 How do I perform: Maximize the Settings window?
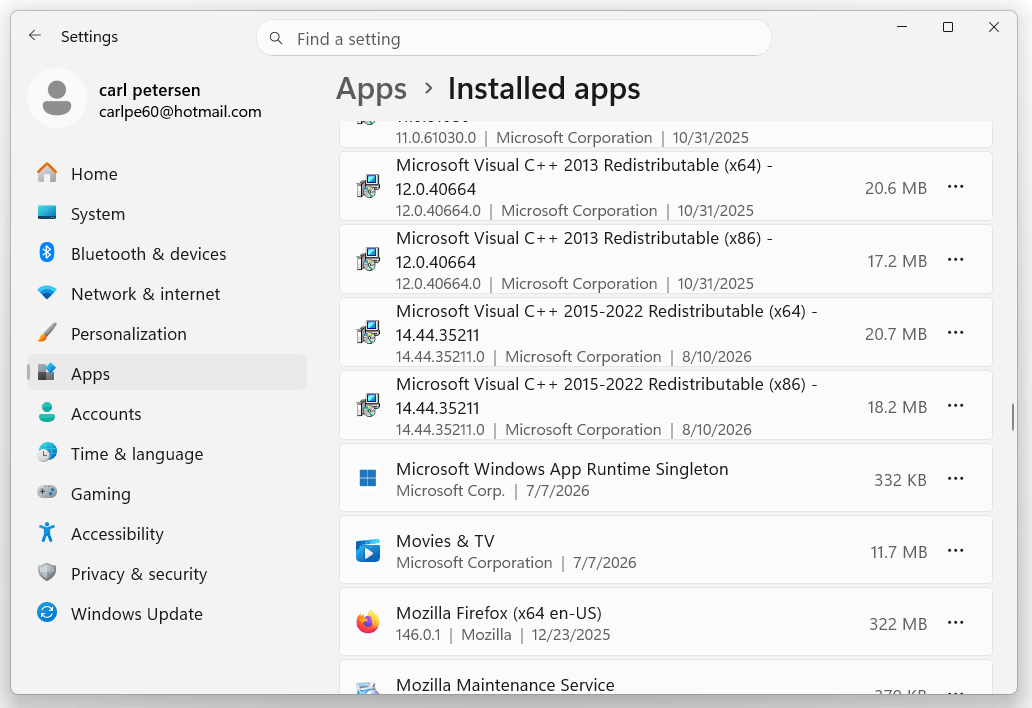pos(948,27)
